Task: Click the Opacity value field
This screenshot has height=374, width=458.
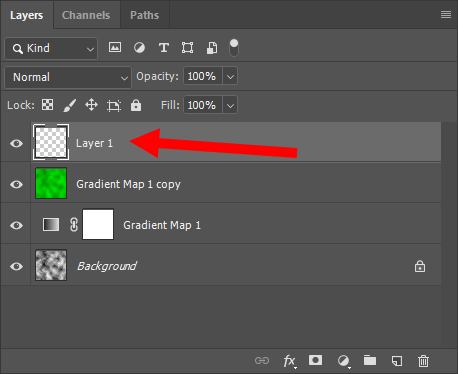Action: [x=202, y=76]
